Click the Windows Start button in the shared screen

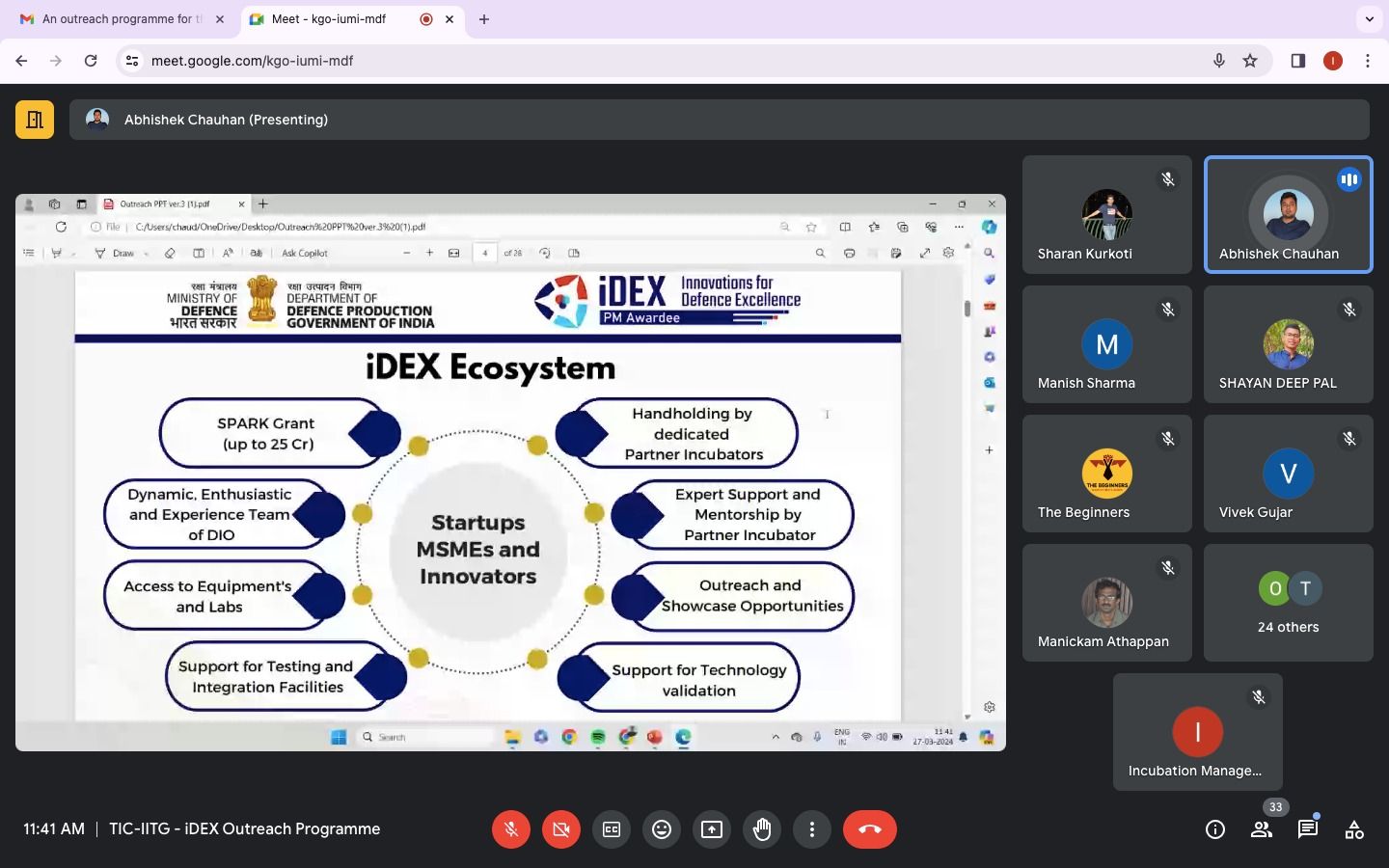[339, 737]
